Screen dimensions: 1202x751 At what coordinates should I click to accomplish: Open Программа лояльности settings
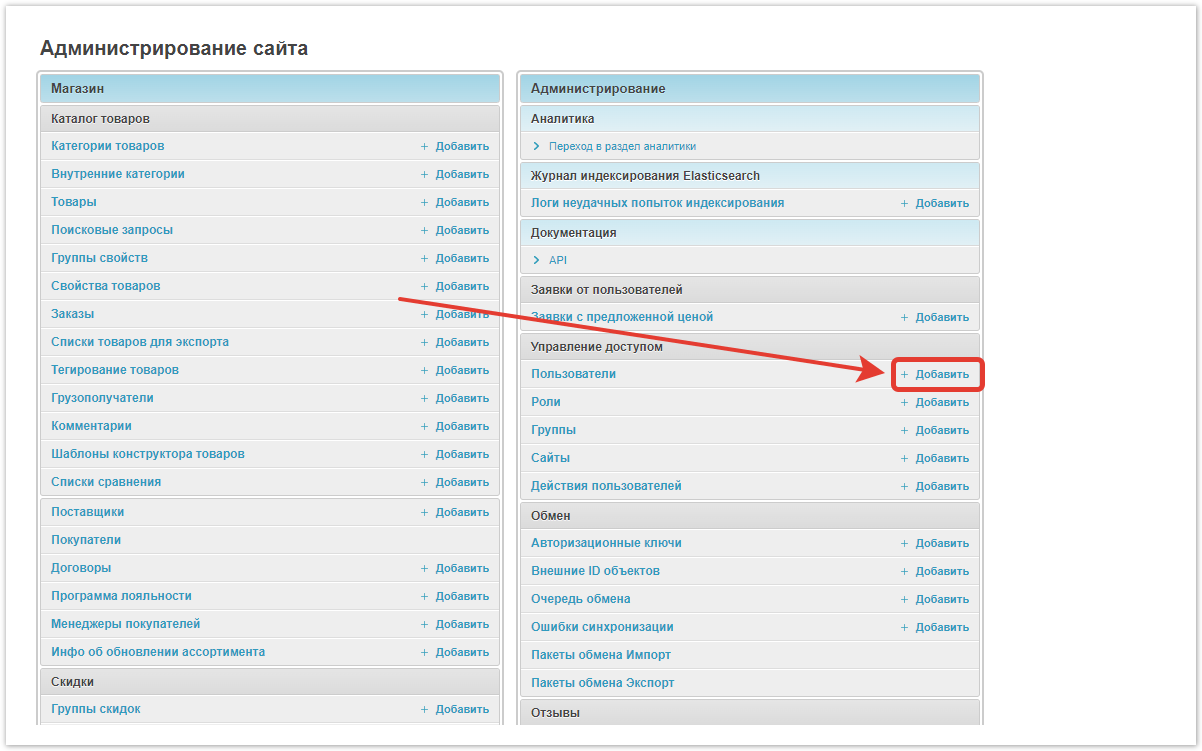121,596
